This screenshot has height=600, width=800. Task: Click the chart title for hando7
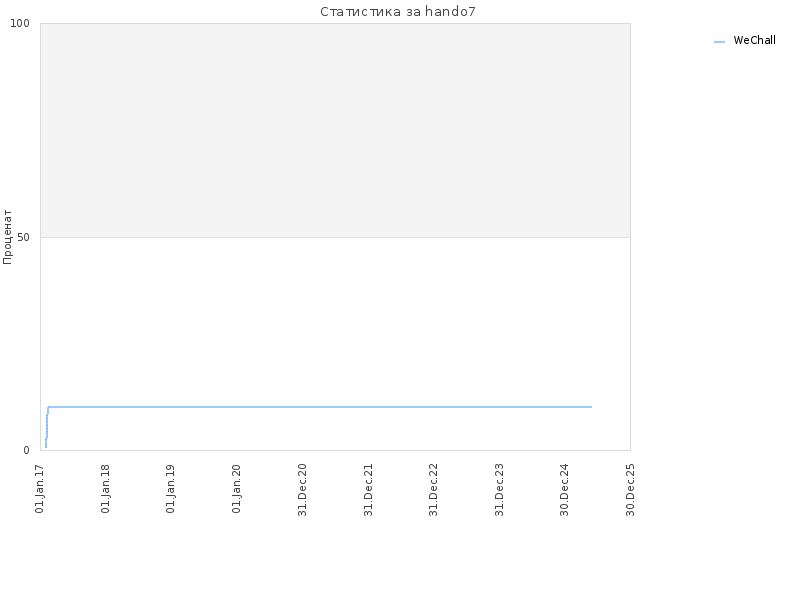[398, 12]
